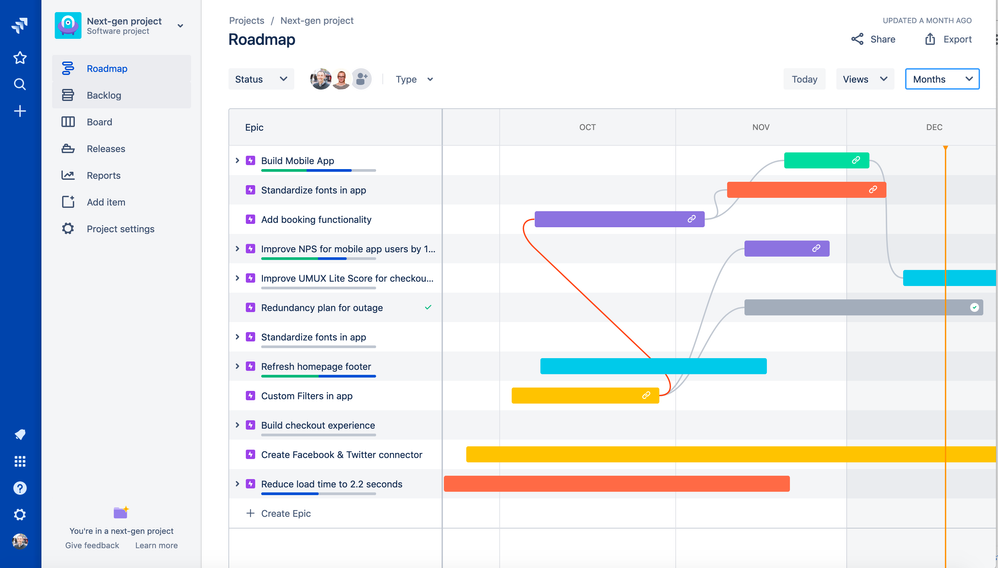
Task: Click the add people avatar icon
Action: pos(362,79)
